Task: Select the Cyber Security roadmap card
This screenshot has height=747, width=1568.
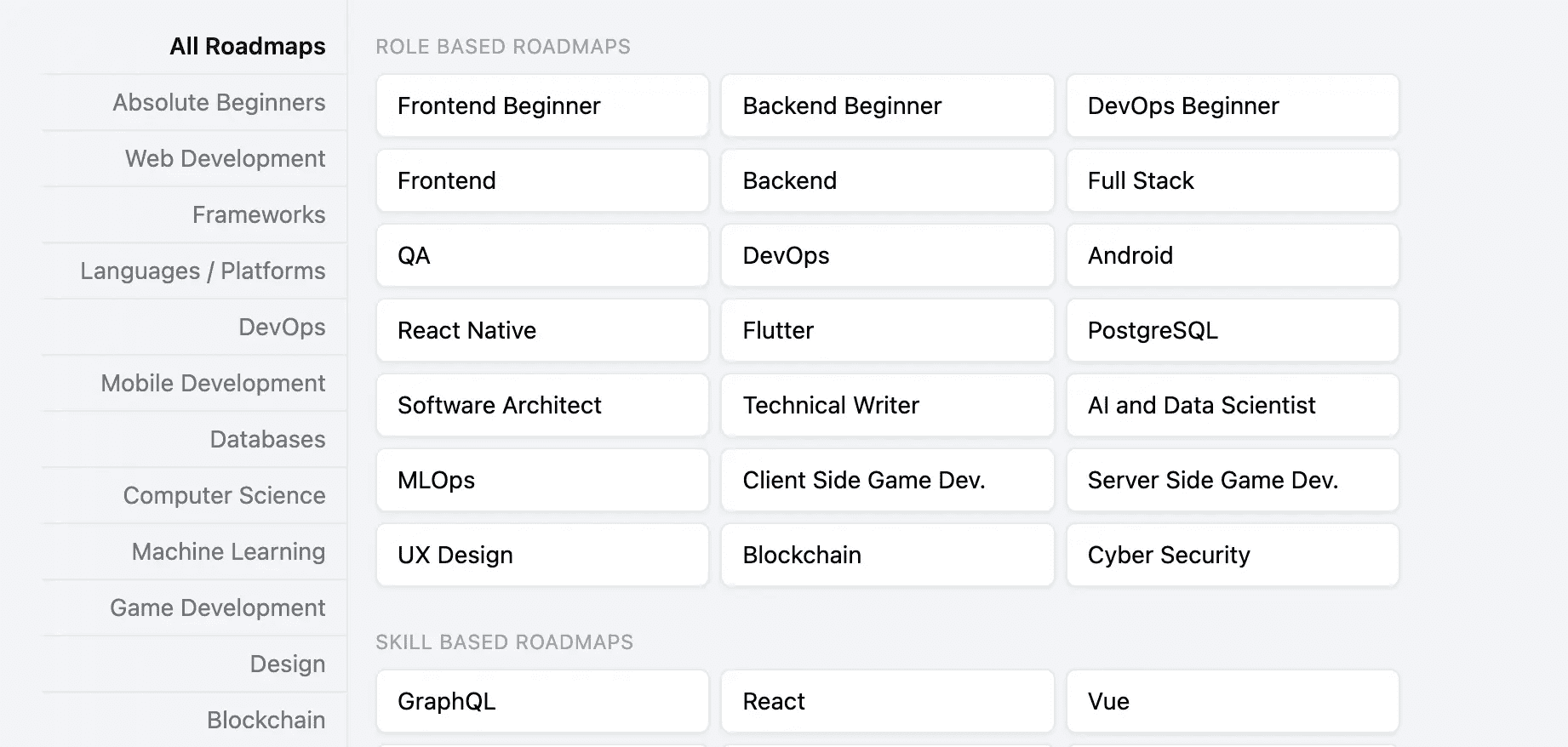Action: pos(1232,555)
